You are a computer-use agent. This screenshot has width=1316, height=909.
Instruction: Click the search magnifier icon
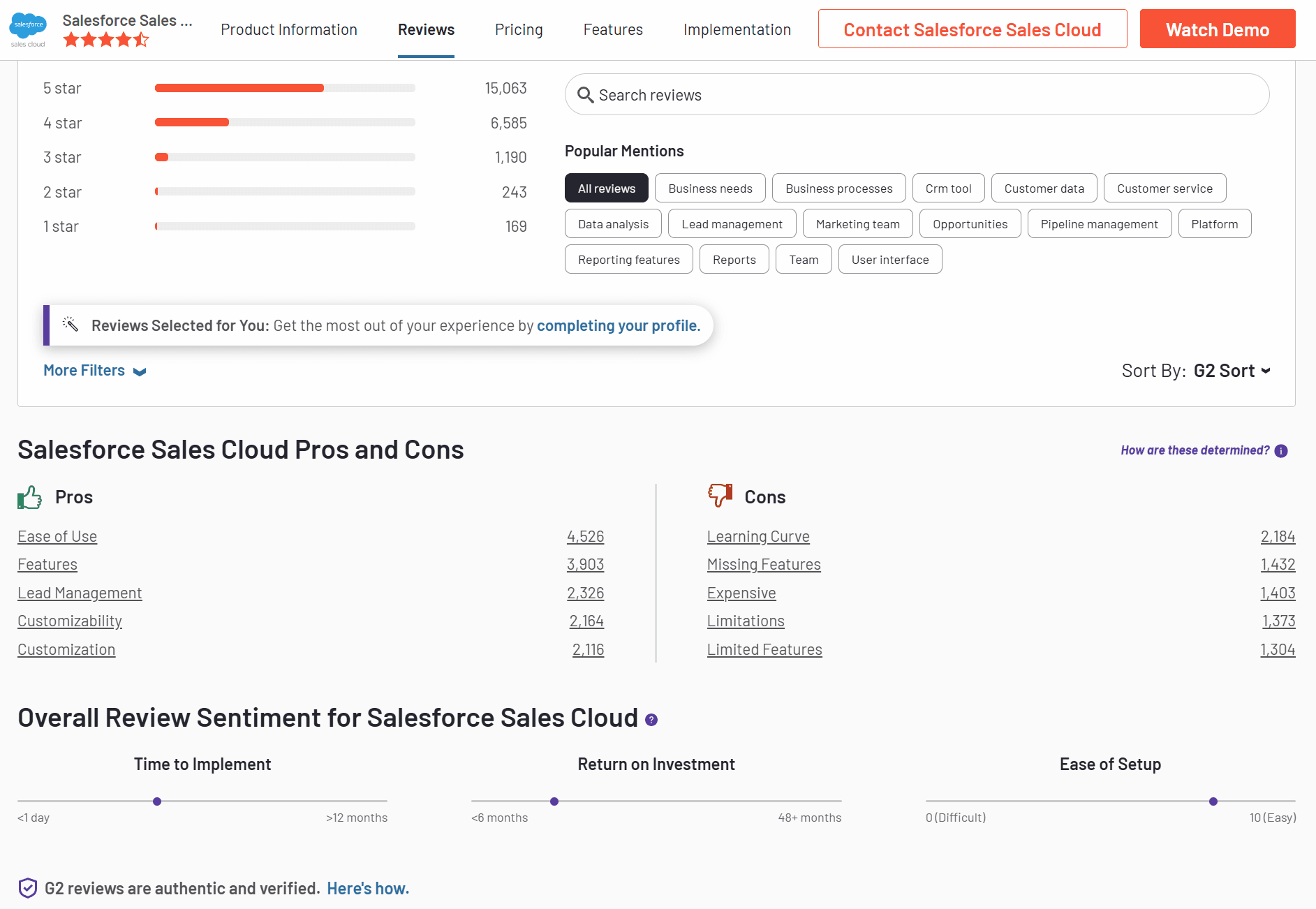coord(586,94)
